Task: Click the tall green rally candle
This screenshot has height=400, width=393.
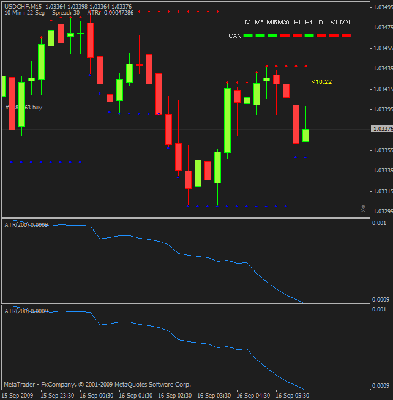Action: [227, 120]
